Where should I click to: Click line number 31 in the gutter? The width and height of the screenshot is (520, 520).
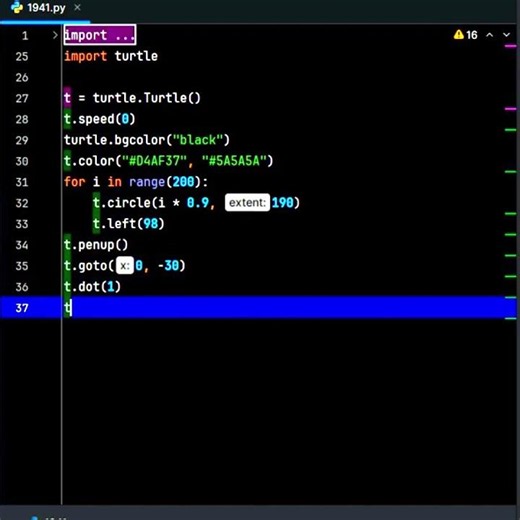tap(22, 182)
